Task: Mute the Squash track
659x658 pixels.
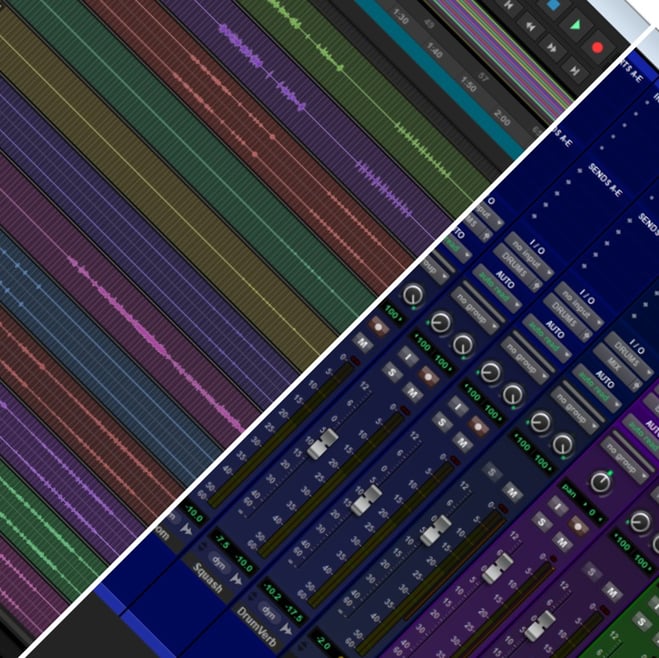Action: (x=412, y=393)
